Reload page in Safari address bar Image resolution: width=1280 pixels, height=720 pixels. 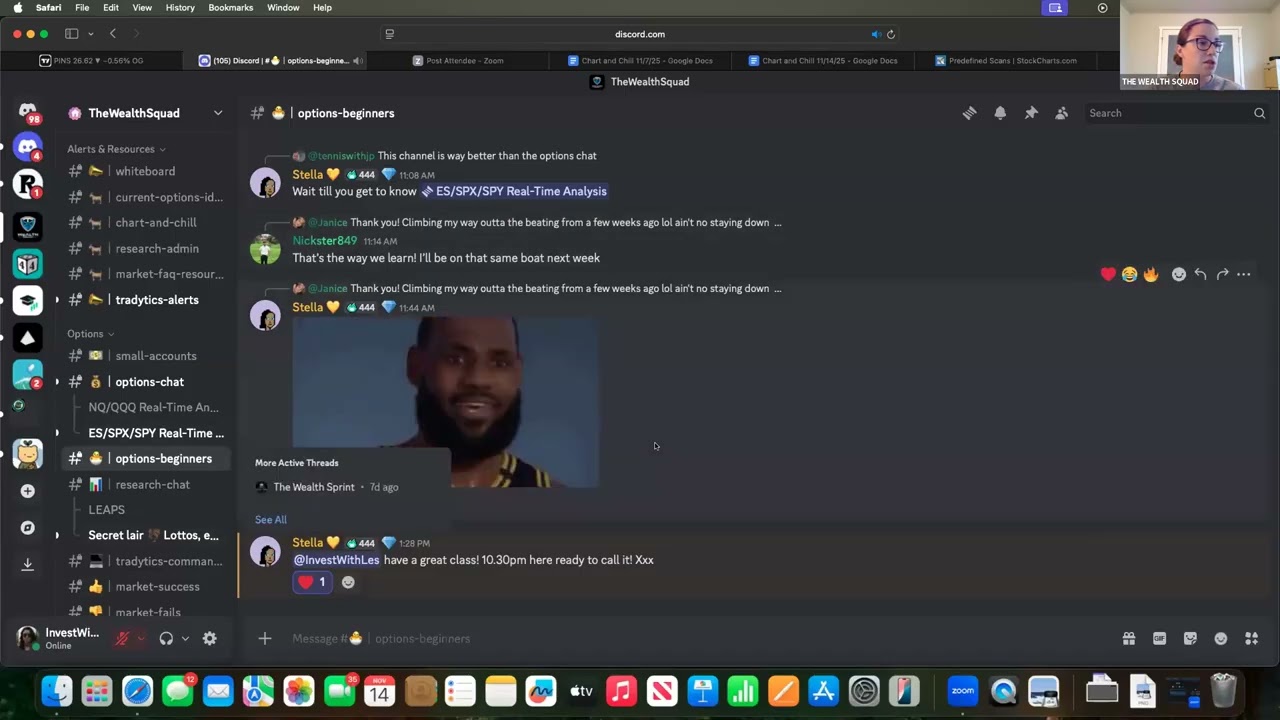(x=891, y=34)
